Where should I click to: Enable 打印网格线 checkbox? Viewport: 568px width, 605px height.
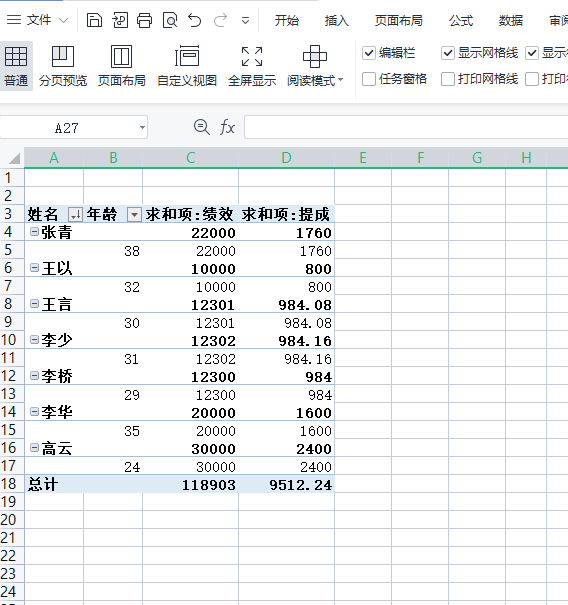(x=448, y=79)
